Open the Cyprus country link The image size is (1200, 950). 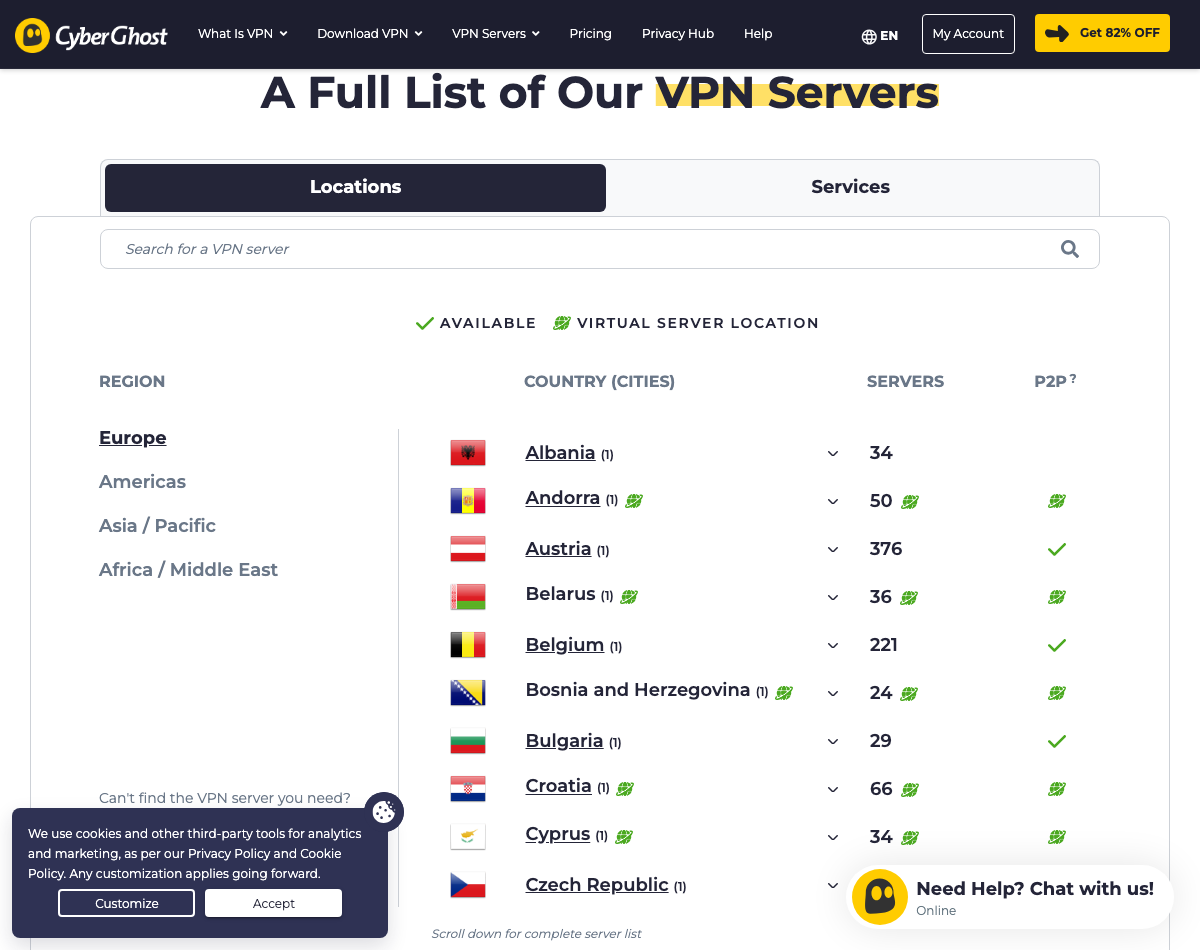point(557,834)
